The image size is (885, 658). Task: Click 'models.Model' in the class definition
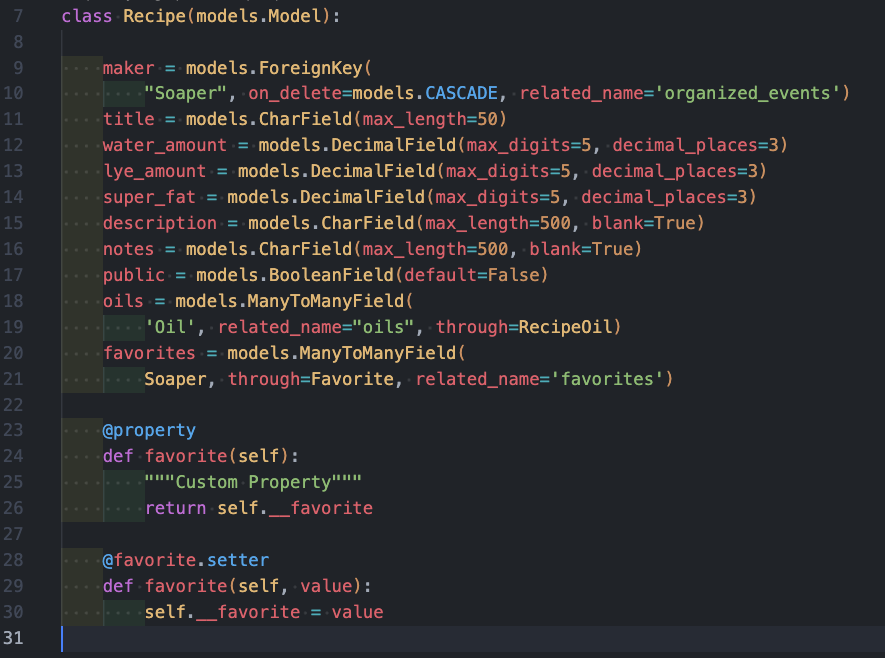point(258,16)
